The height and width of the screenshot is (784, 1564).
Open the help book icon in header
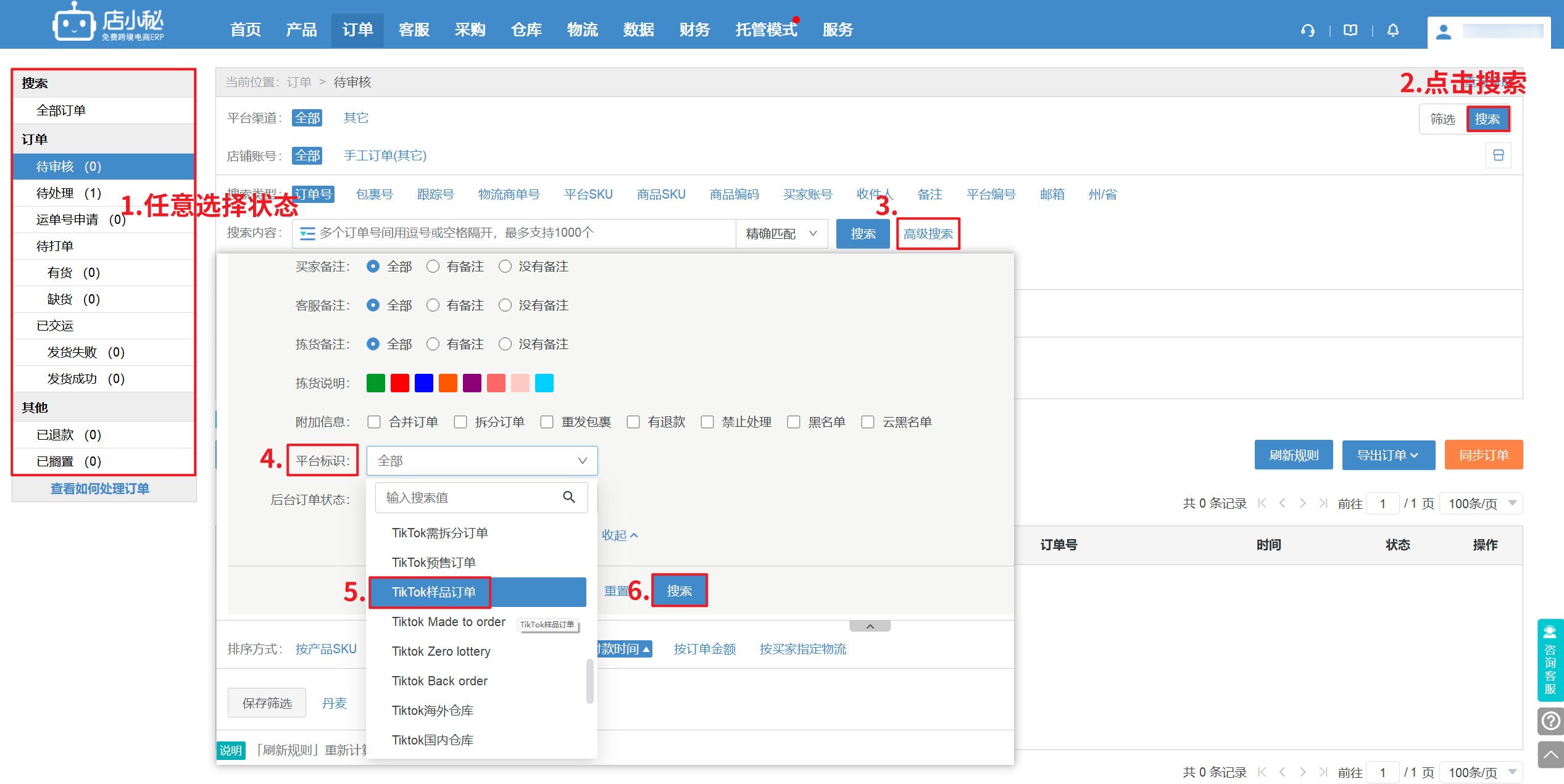1350,30
